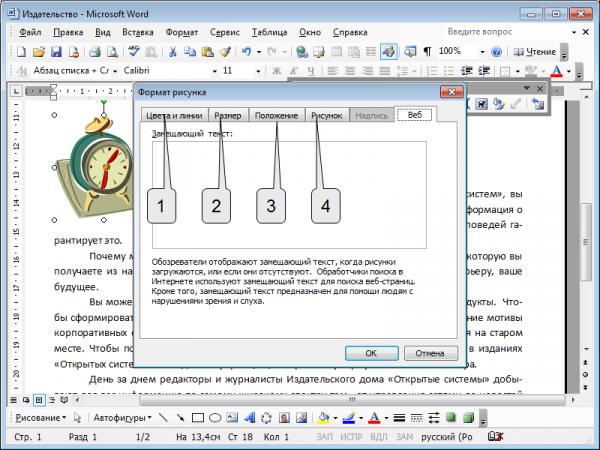Open the Таблица menu
The height and width of the screenshot is (450, 600).
click(x=269, y=32)
